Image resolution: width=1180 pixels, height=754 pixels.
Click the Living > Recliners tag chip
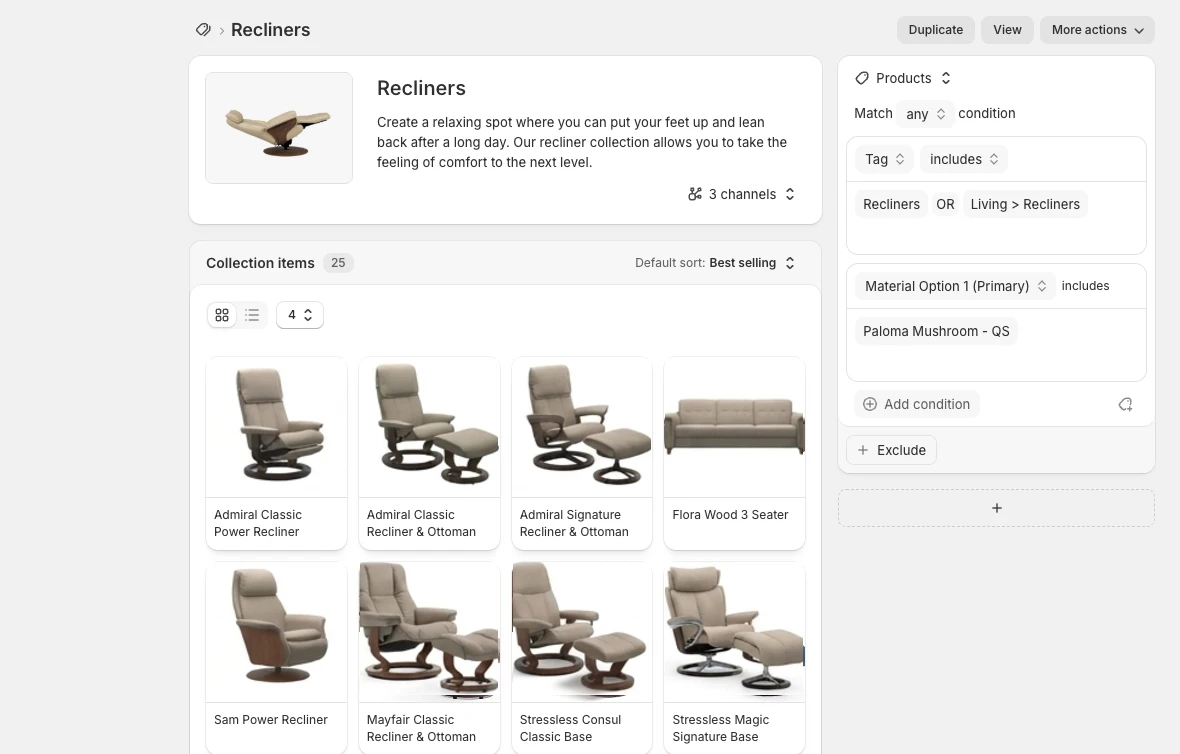tap(1024, 204)
